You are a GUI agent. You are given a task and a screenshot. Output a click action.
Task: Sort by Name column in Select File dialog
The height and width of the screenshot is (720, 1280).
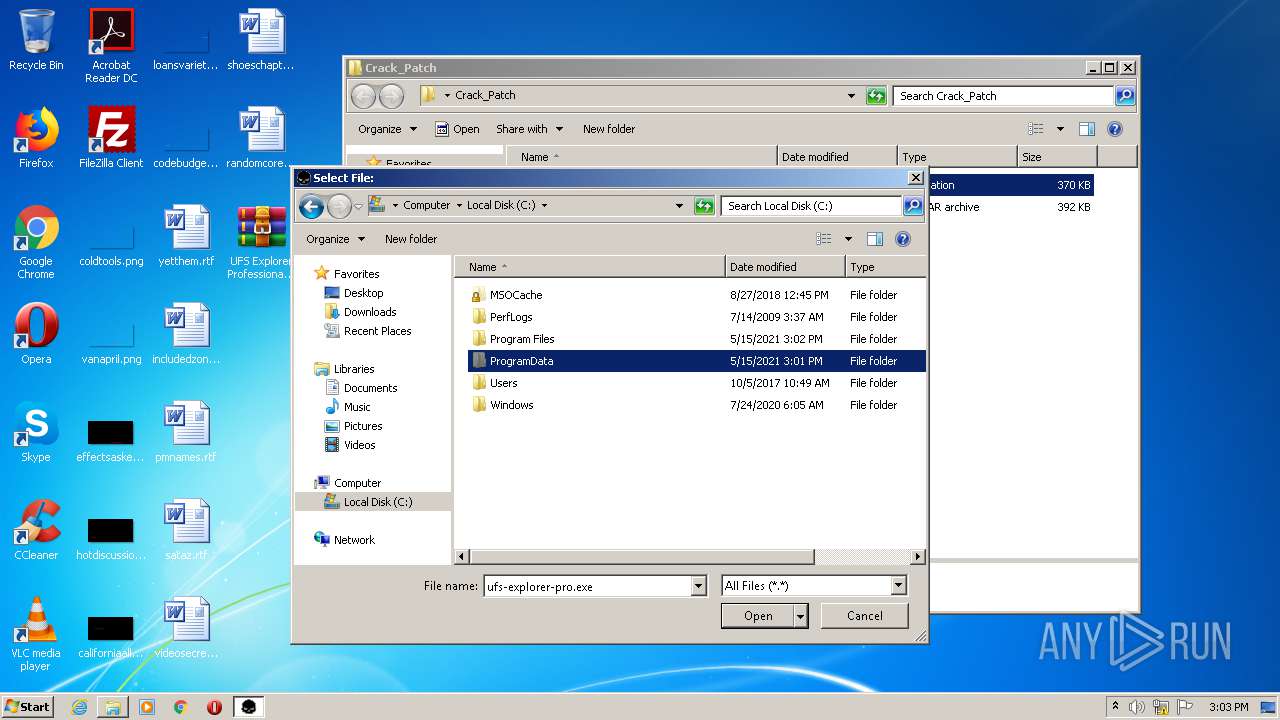(590, 267)
